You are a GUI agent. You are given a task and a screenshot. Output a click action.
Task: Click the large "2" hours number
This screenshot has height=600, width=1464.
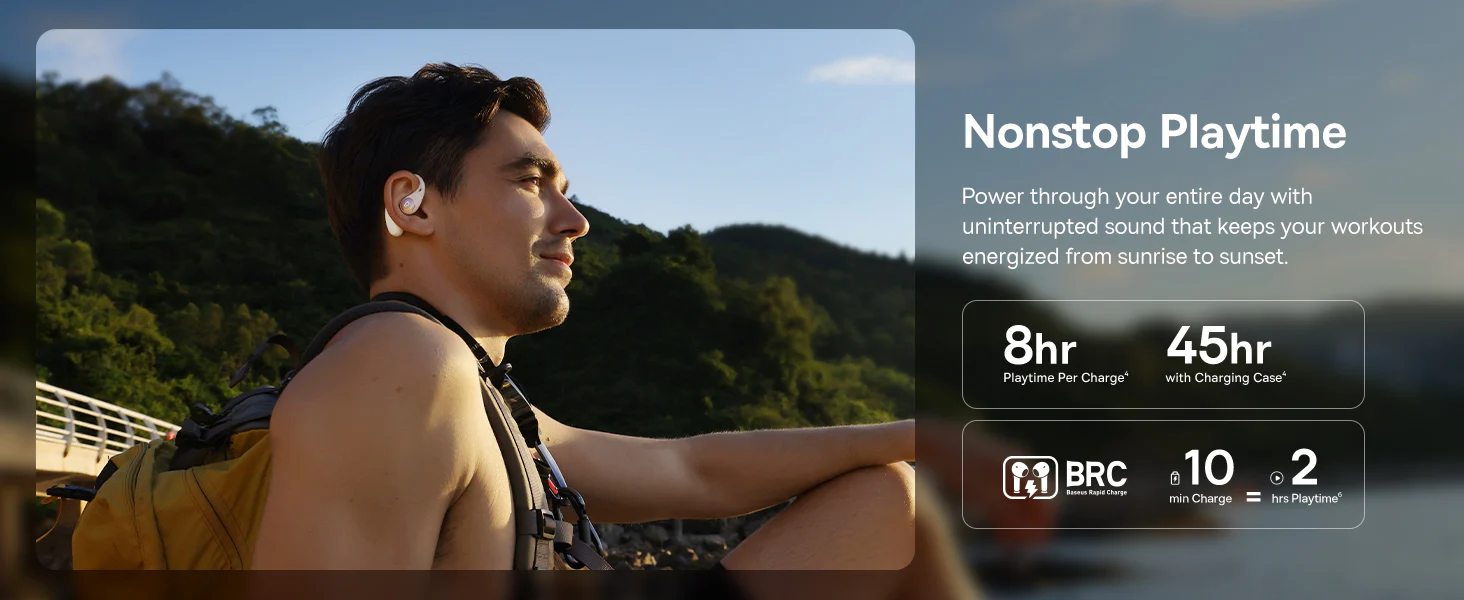1304,468
